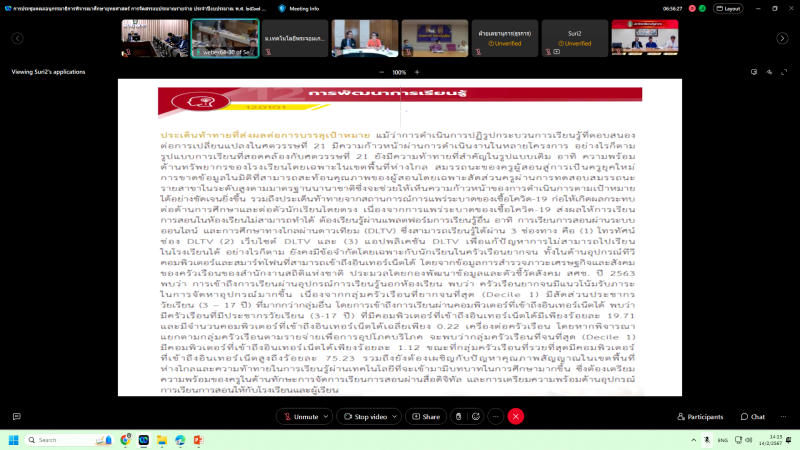Open the Participants panel

(699, 416)
